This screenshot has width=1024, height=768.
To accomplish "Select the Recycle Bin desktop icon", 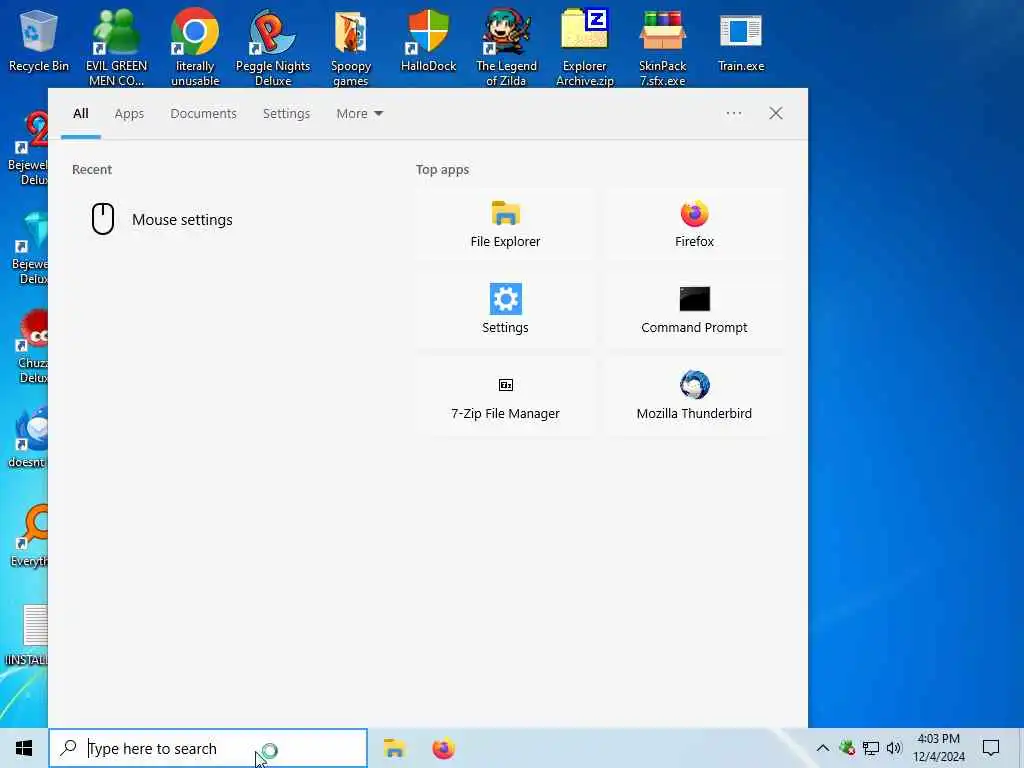I will [x=39, y=40].
